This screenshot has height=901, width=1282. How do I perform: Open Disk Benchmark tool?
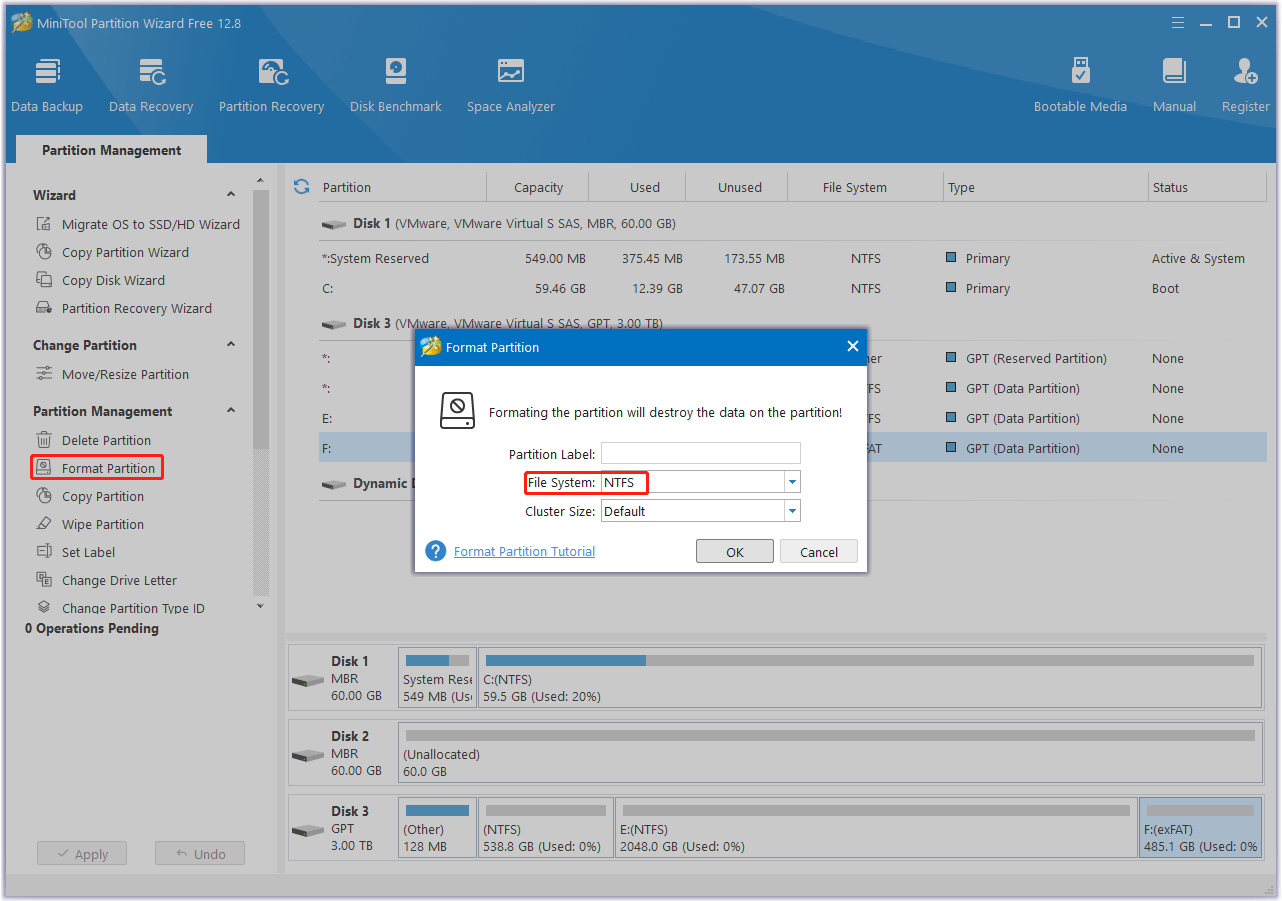(x=396, y=85)
